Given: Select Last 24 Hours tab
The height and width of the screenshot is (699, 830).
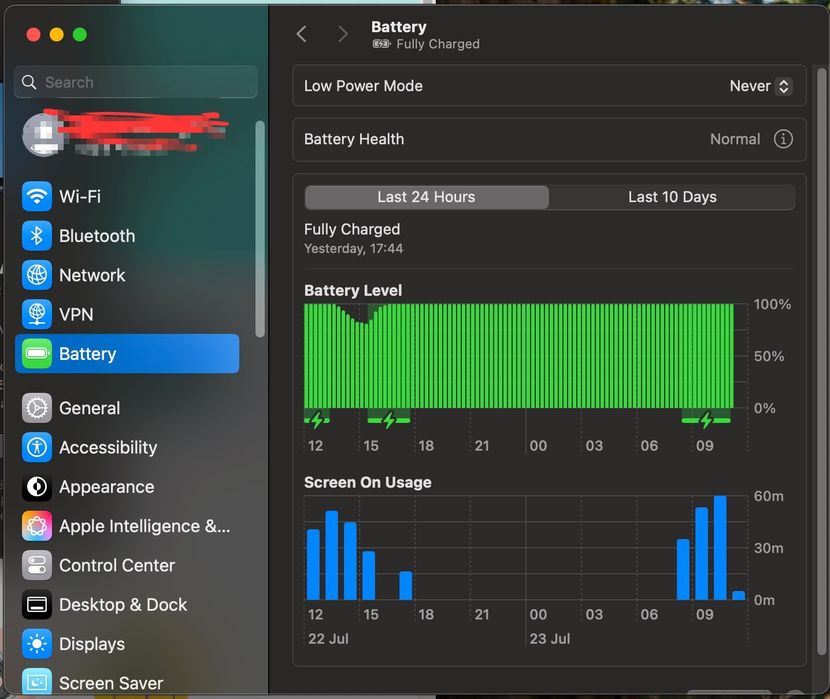Looking at the screenshot, I should pos(426,197).
